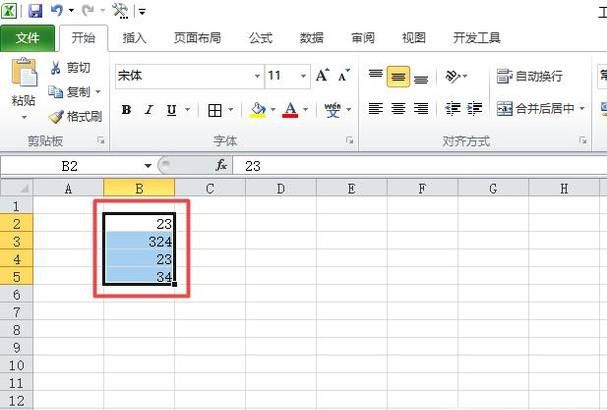Toggle Bold formatting
The image size is (607, 410).
[126, 110]
